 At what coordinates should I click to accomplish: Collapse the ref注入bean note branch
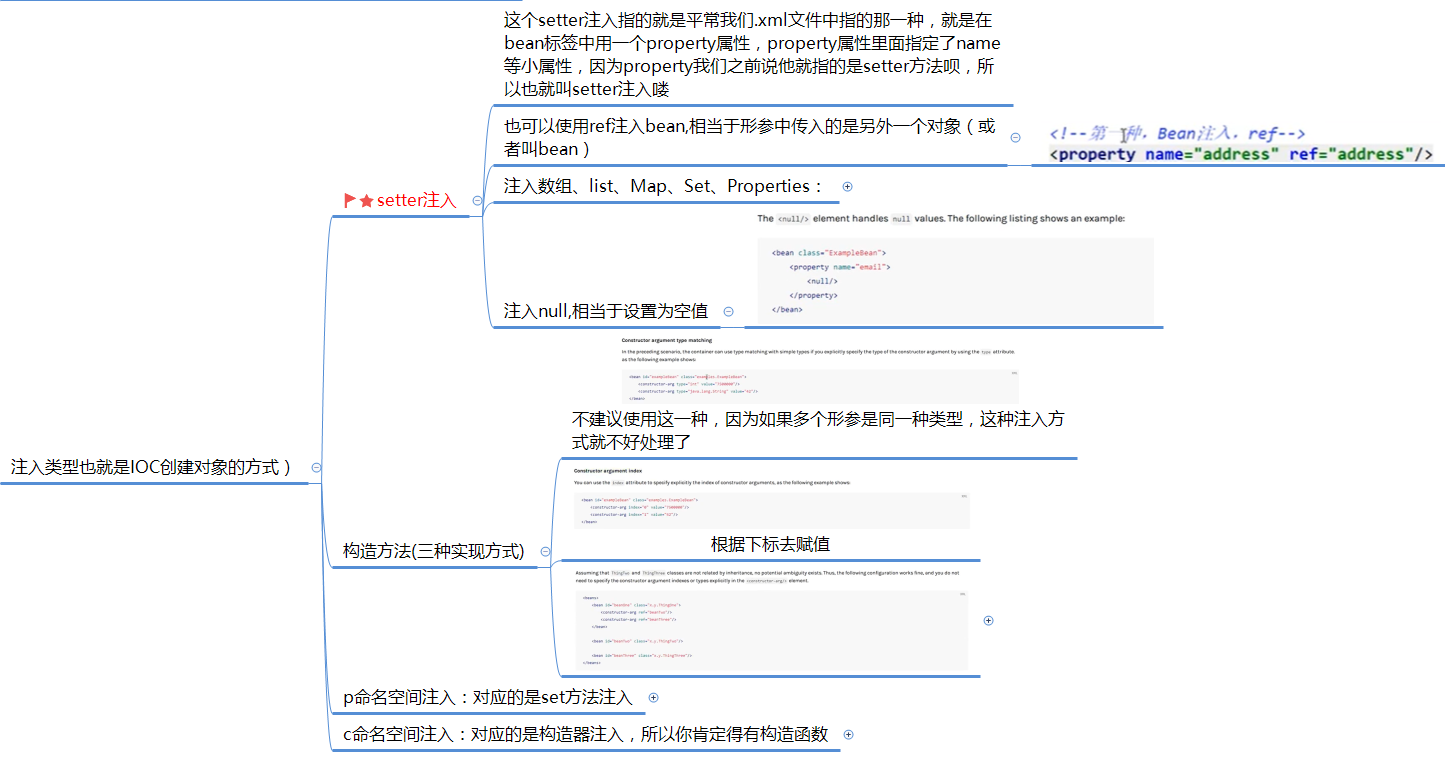(x=1015, y=136)
